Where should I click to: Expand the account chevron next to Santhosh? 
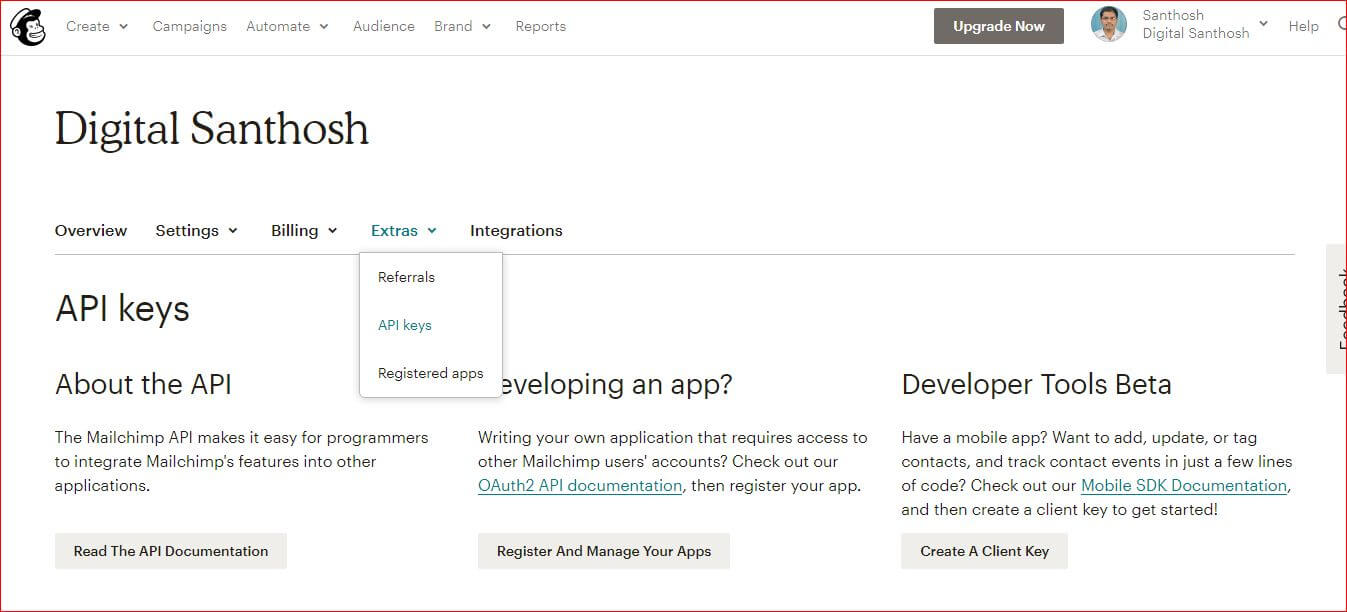click(1263, 24)
